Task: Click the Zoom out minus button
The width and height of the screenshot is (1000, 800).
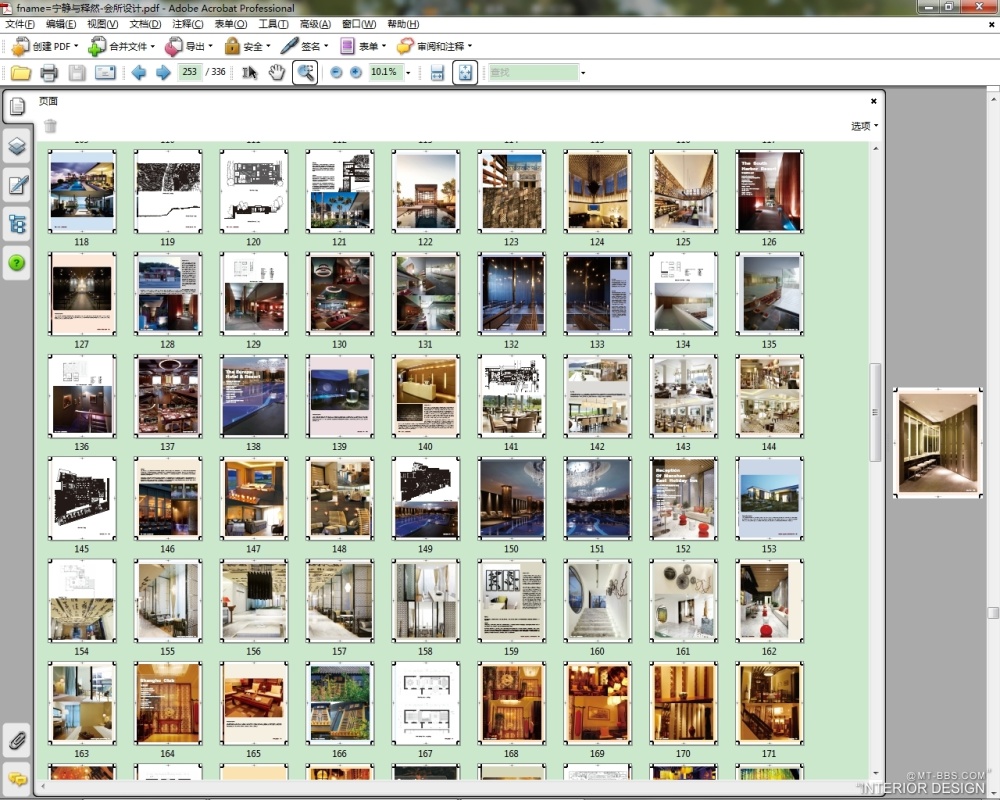Action: pyautogui.click(x=336, y=72)
